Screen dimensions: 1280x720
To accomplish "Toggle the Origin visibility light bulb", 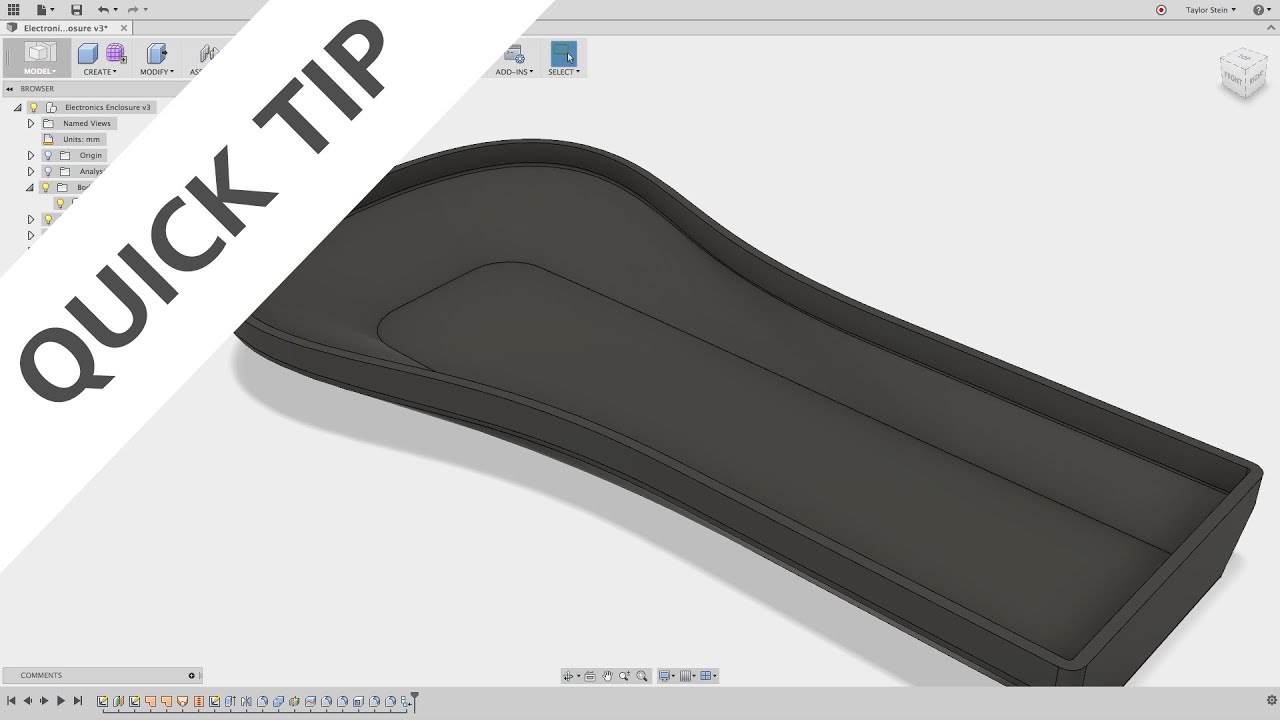I will [x=47, y=155].
